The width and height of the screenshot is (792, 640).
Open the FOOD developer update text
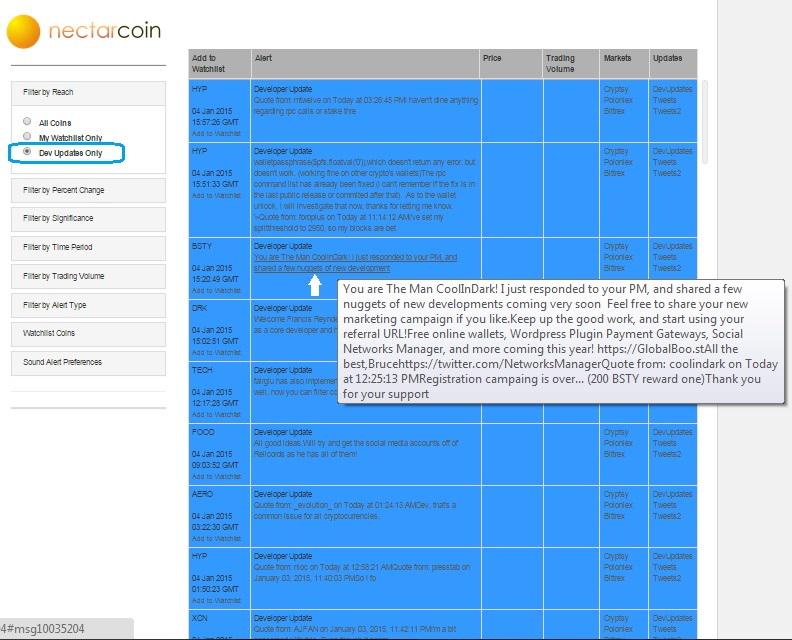click(x=356, y=449)
